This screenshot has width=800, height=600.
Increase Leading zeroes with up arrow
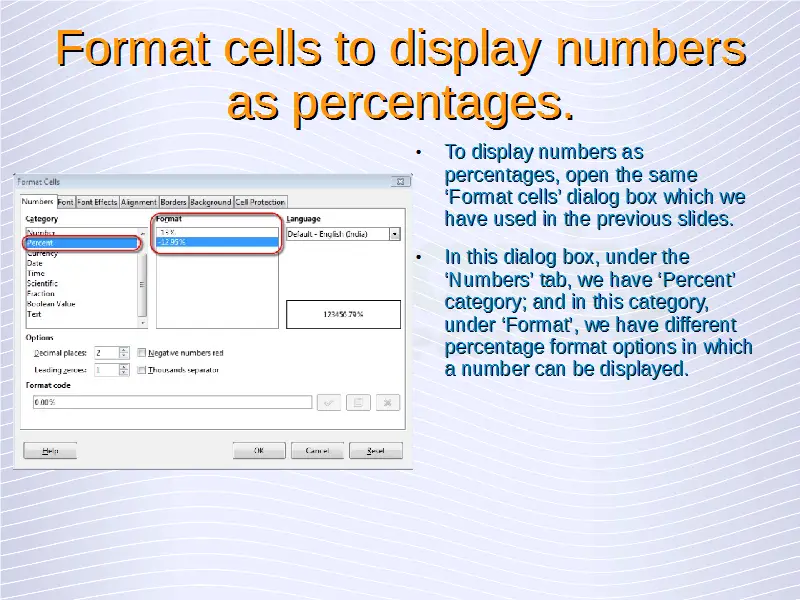click(124, 367)
